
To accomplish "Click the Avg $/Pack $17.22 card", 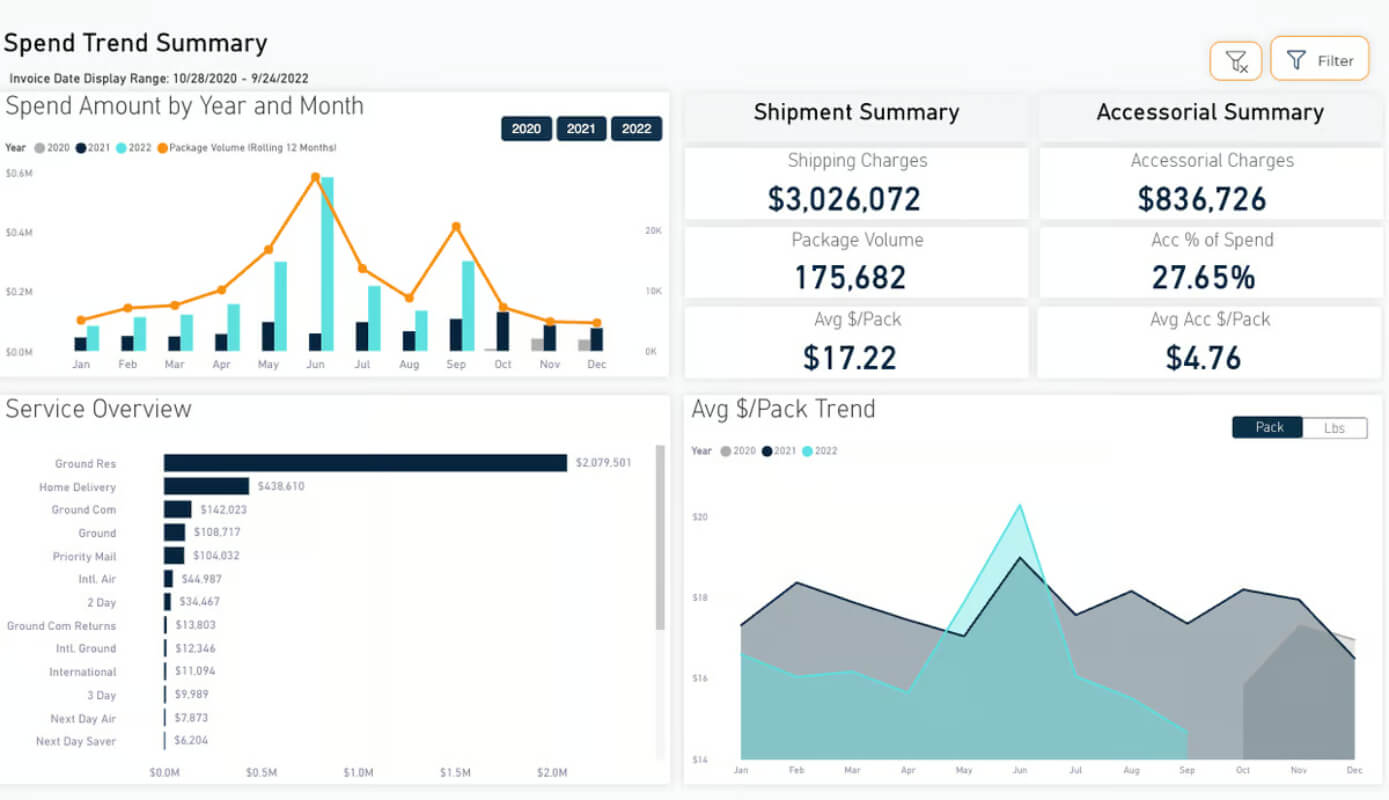I will [856, 343].
